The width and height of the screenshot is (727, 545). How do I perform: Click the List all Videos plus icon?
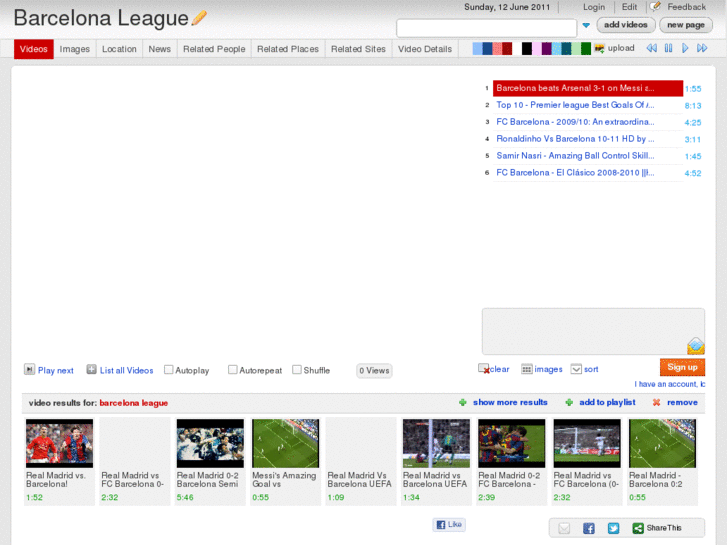click(91, 370)
